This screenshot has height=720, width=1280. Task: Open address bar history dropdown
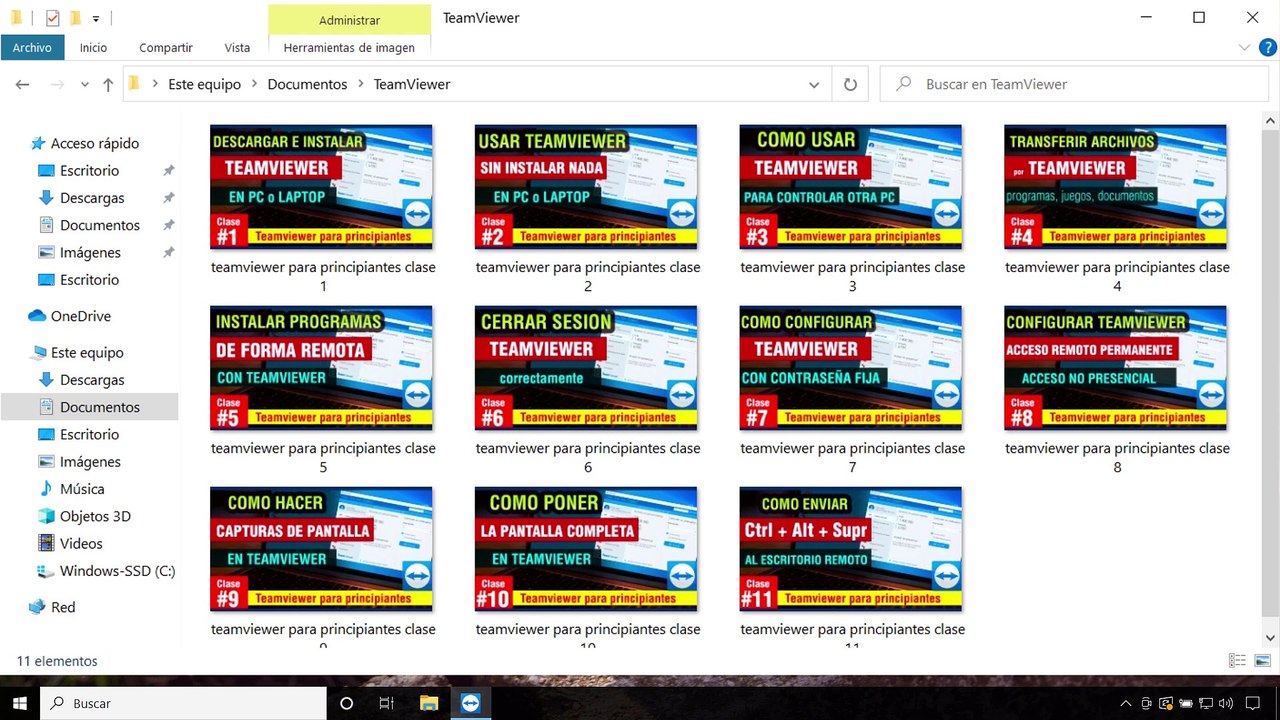click(814, 85)
